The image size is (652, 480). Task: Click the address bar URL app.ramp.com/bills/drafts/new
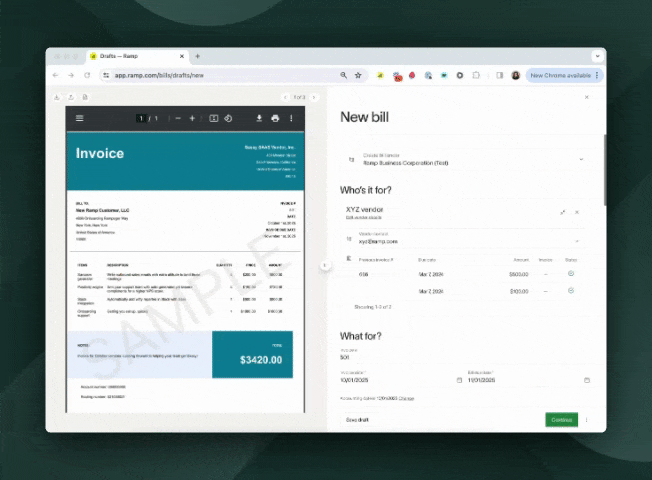coord(159,75)
